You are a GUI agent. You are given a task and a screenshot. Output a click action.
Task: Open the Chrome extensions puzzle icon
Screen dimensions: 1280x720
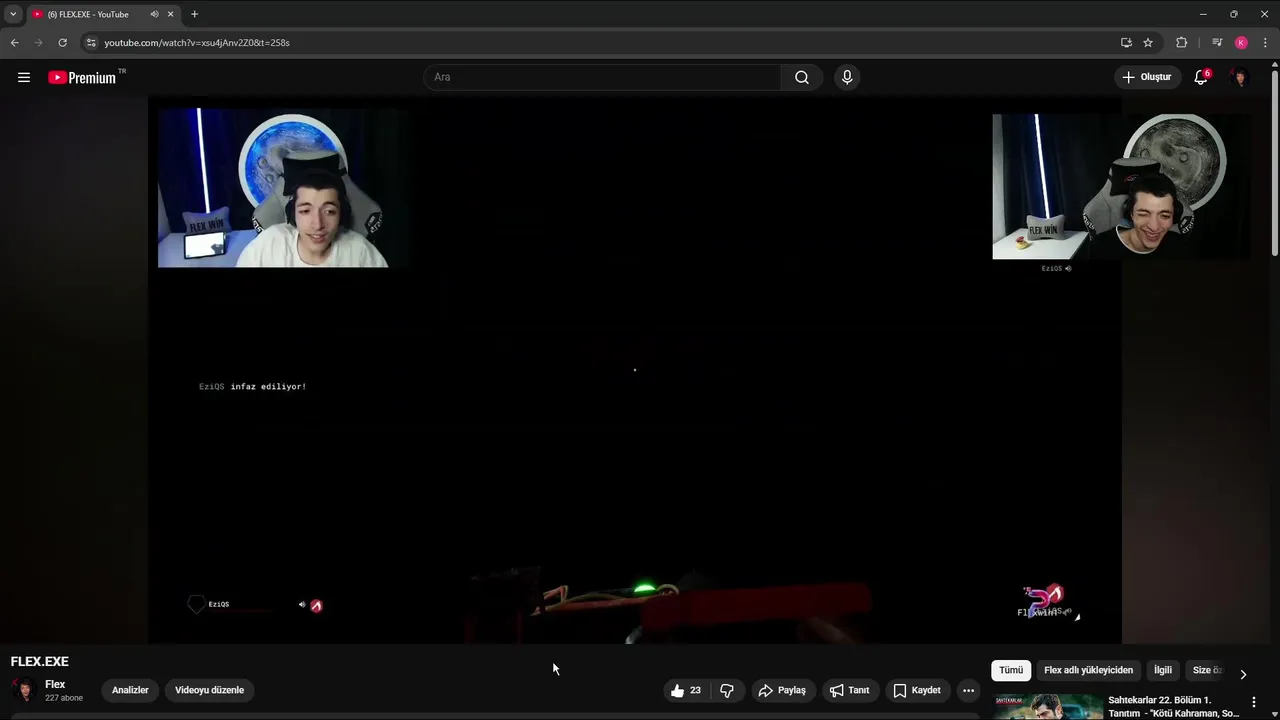[x=1182, y=42]
